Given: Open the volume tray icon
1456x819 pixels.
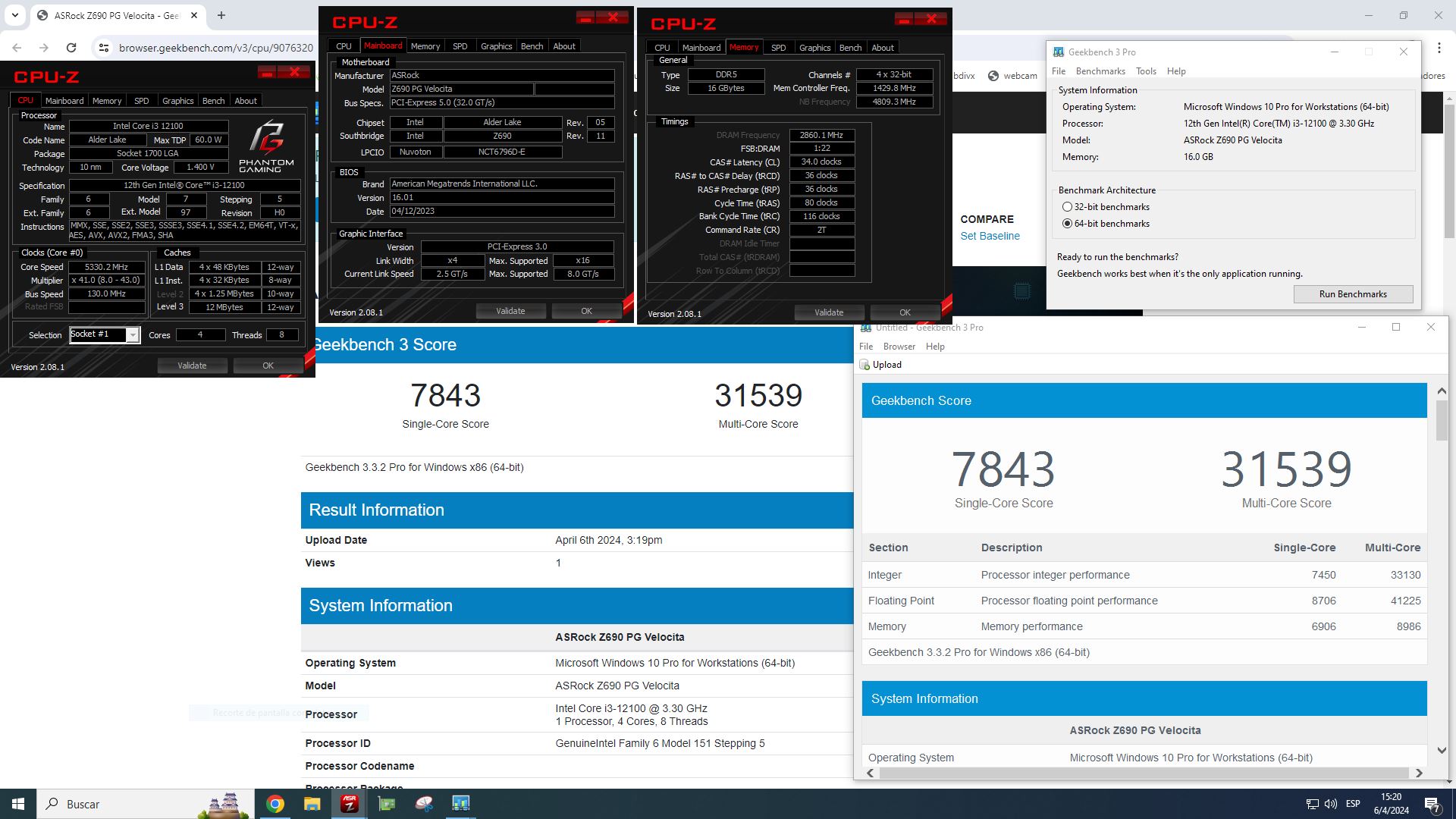Looking at the screenshot, I should [x=1331, y=804].
